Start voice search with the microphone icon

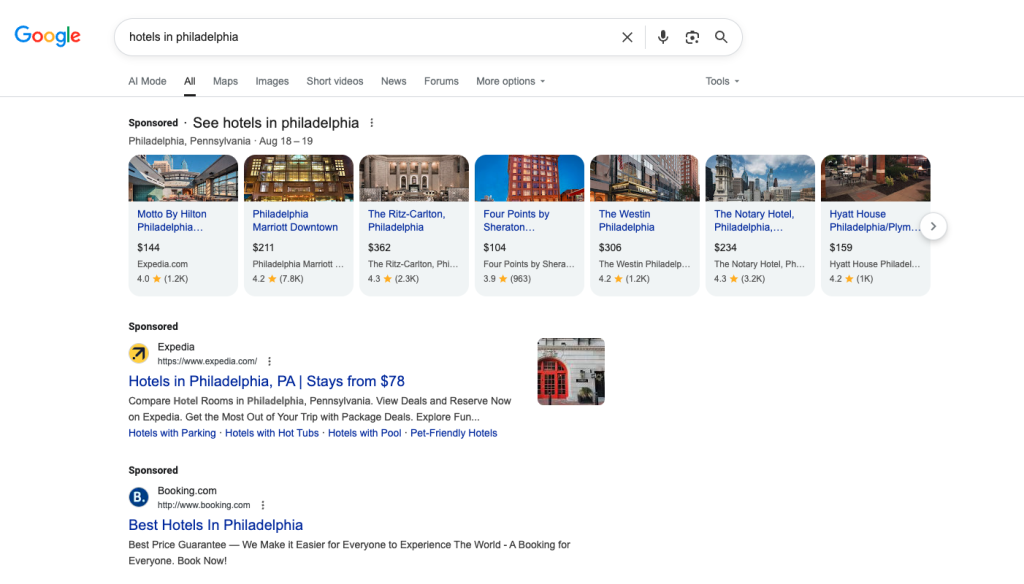[x=662, y=36]
